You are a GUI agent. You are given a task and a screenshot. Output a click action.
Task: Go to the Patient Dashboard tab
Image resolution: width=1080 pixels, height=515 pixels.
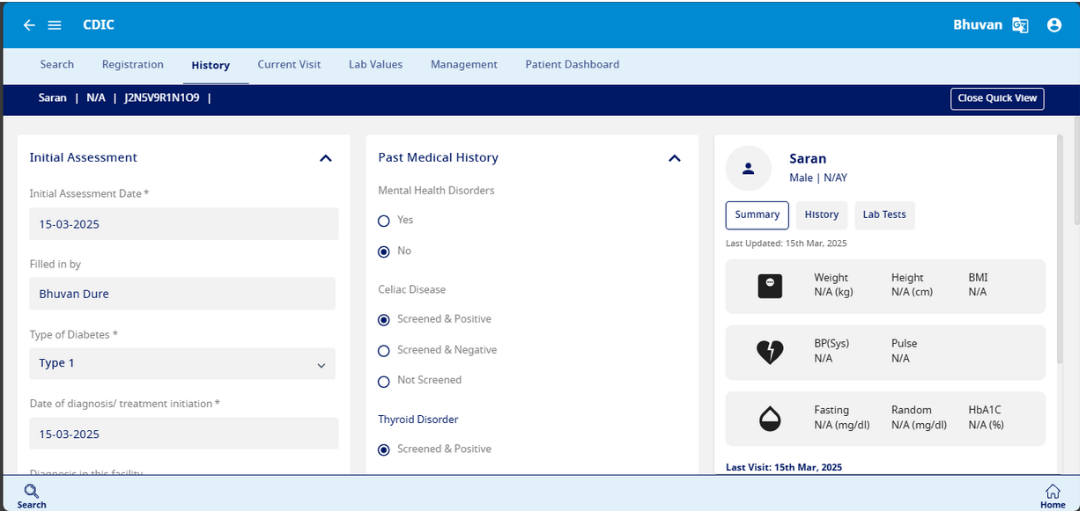(x=572, y=65)
